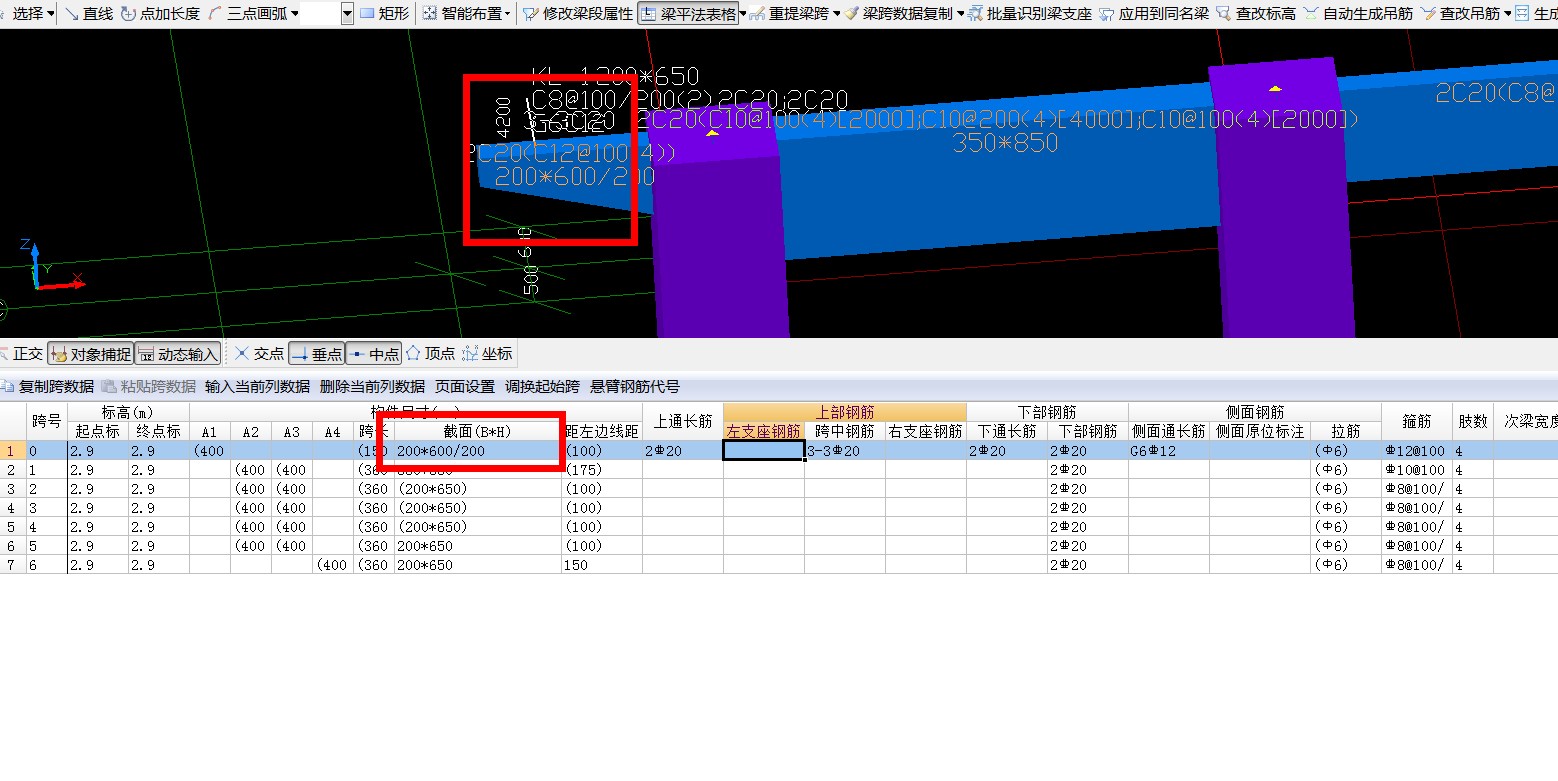Select cell 200*600/200 in row 1
1558x781 pixels.
478,451
